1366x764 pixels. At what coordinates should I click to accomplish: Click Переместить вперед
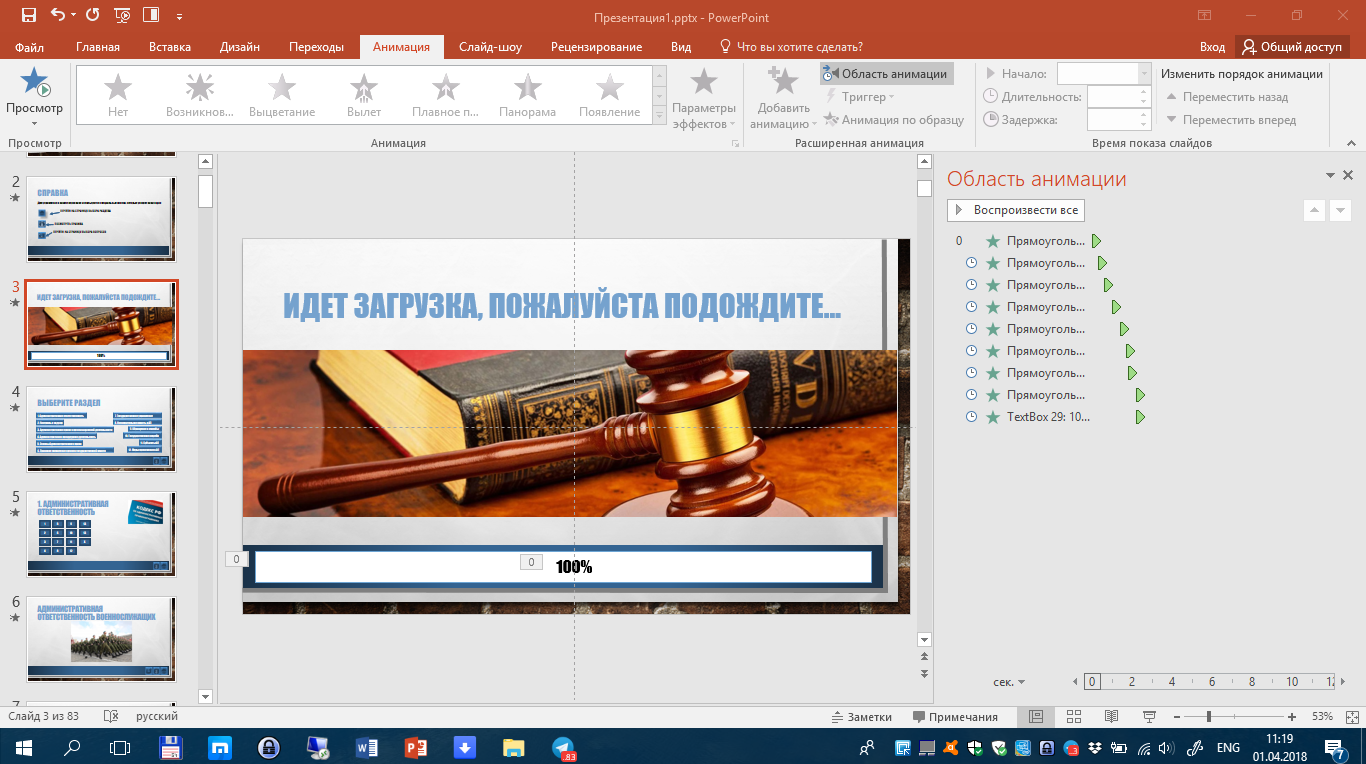pos(1232,120)
